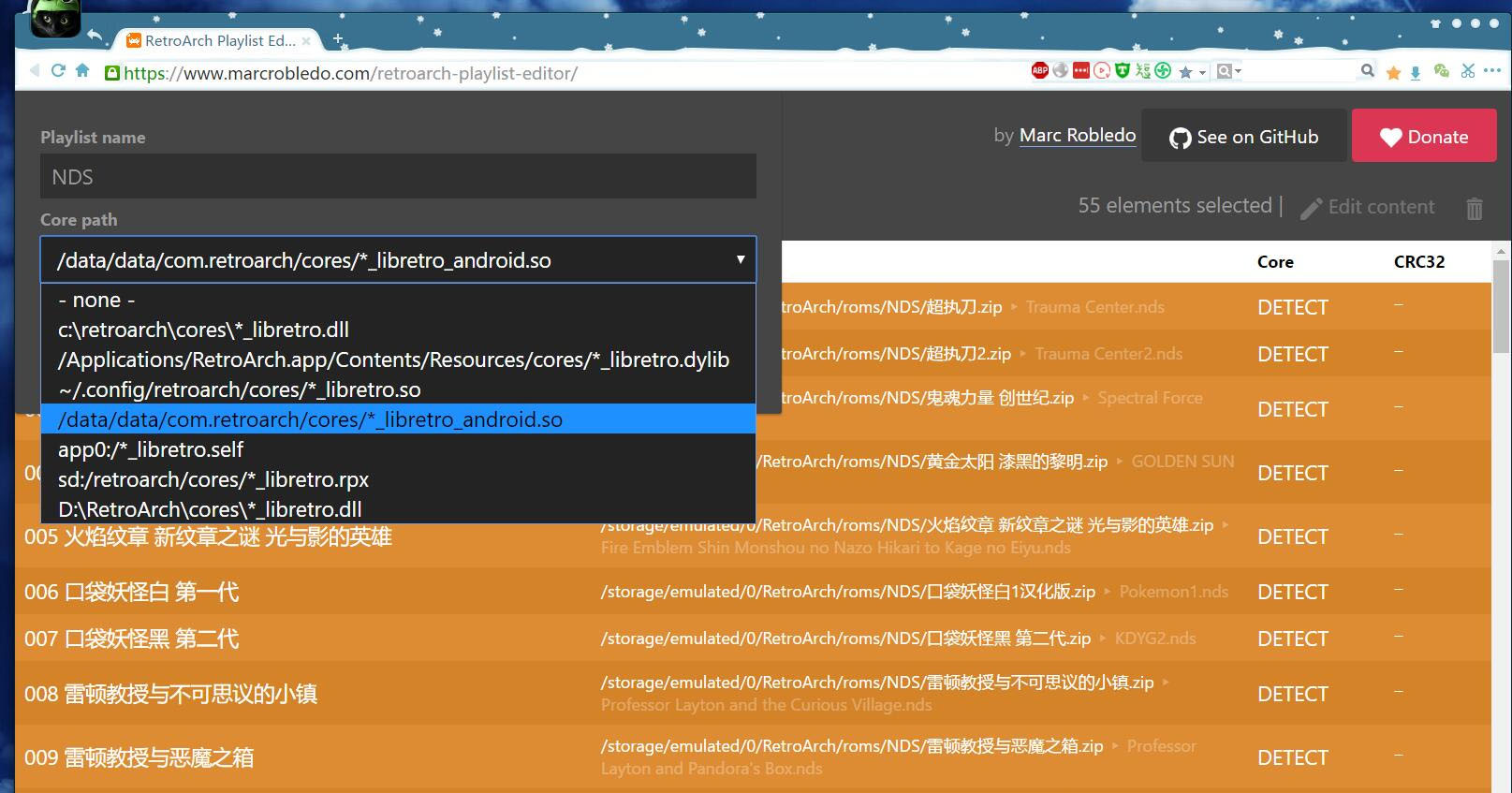Click the Playlist name input field

tap(398, 176)
